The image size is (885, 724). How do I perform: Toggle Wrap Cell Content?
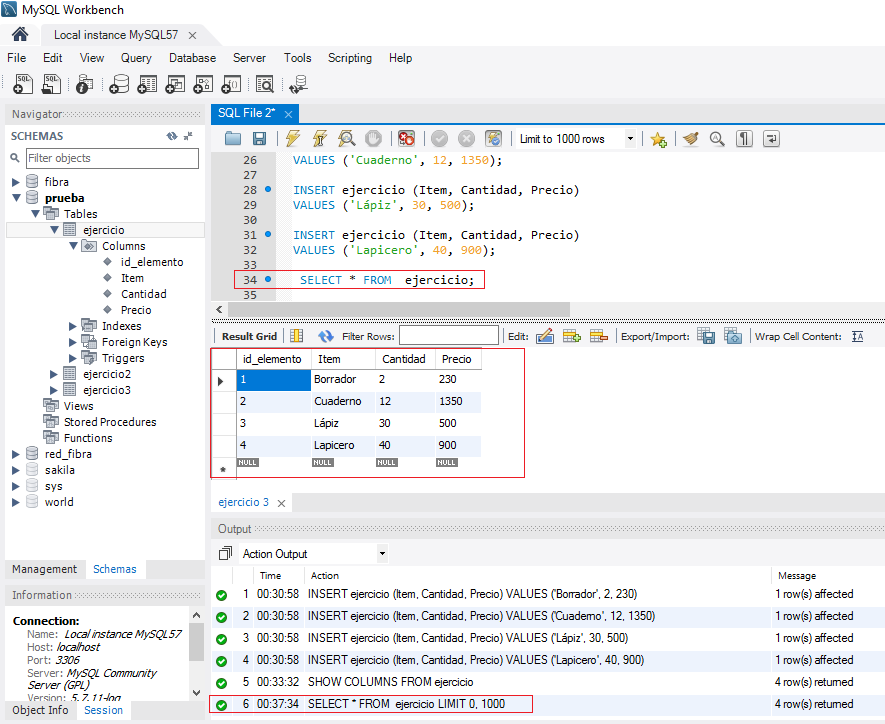857,335
